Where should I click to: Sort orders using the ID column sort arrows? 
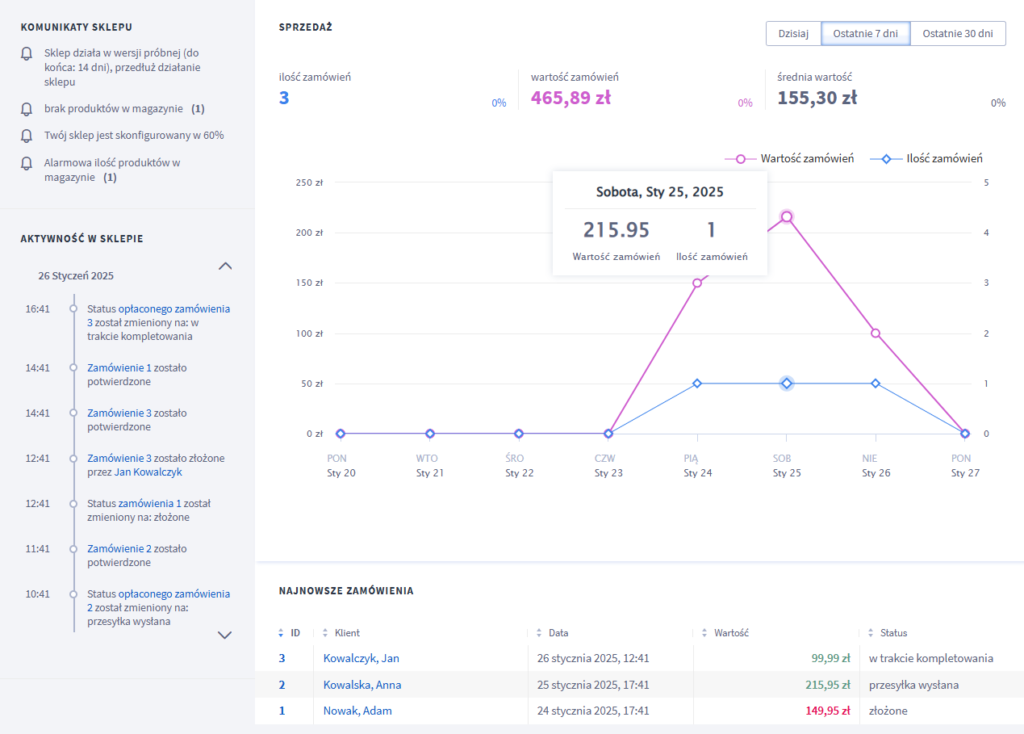point(281,633)
